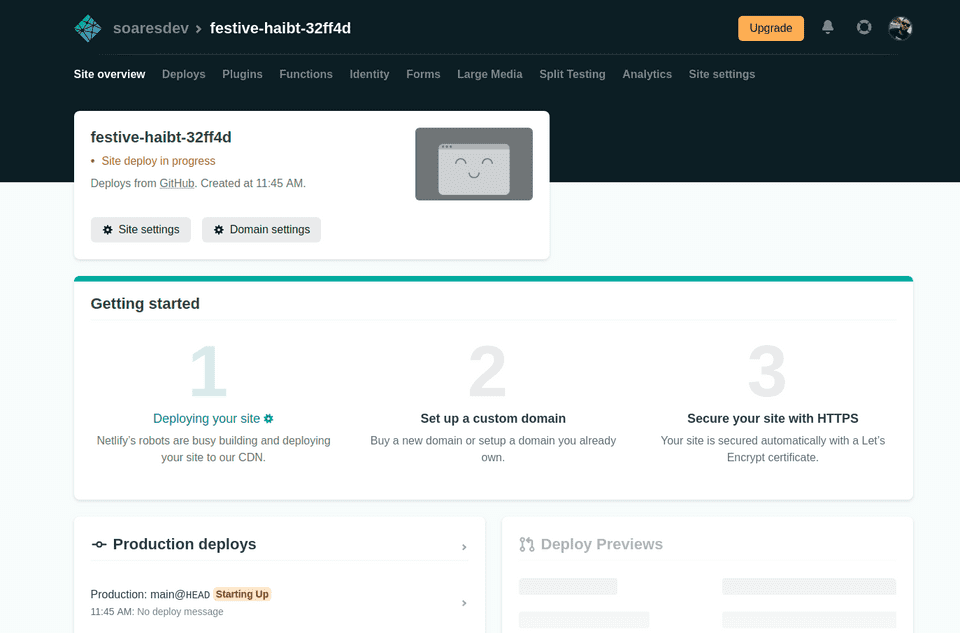
Task: Click the gear icon beside Deploying your site
Action: [x=268, y=419]
